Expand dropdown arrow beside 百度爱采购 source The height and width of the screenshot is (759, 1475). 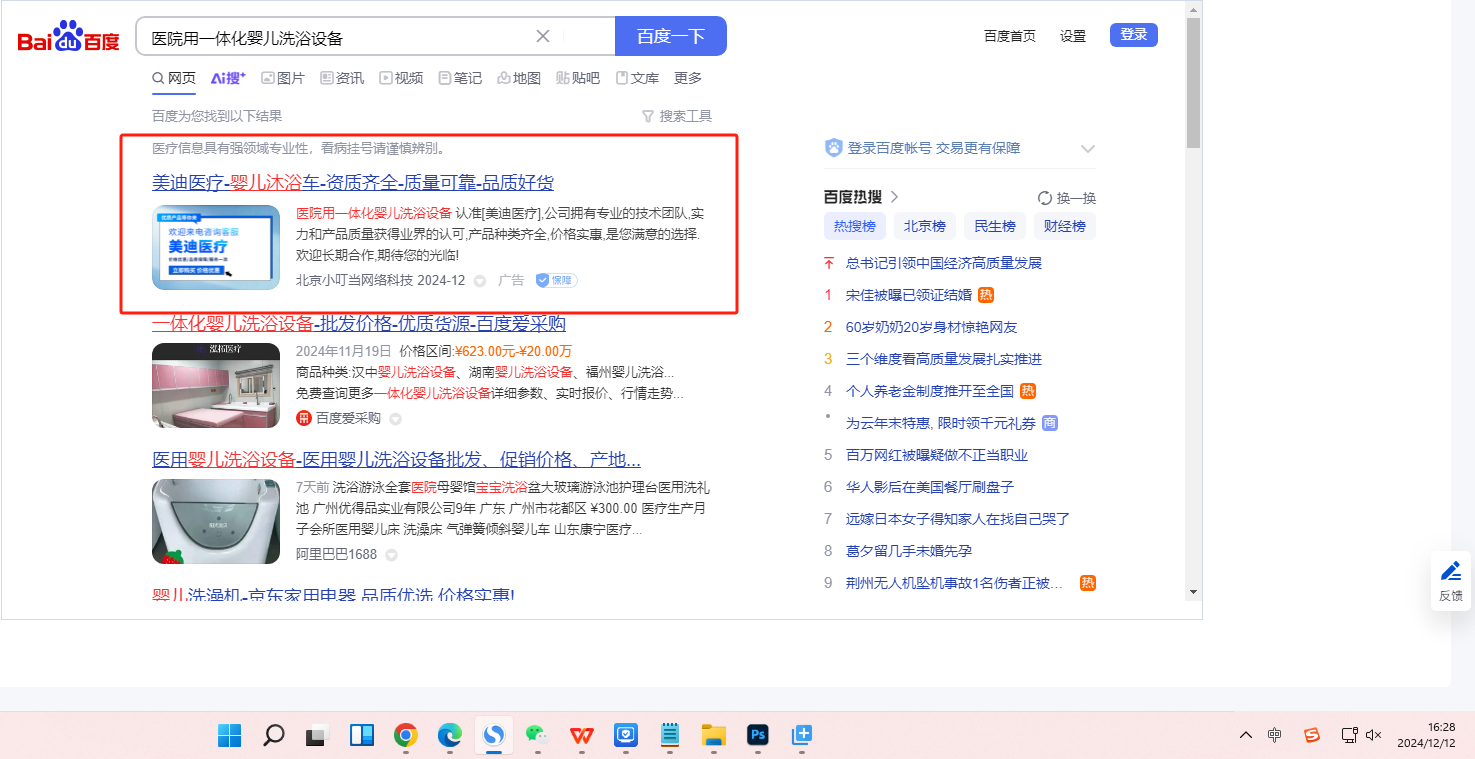[x=395, y=419]
